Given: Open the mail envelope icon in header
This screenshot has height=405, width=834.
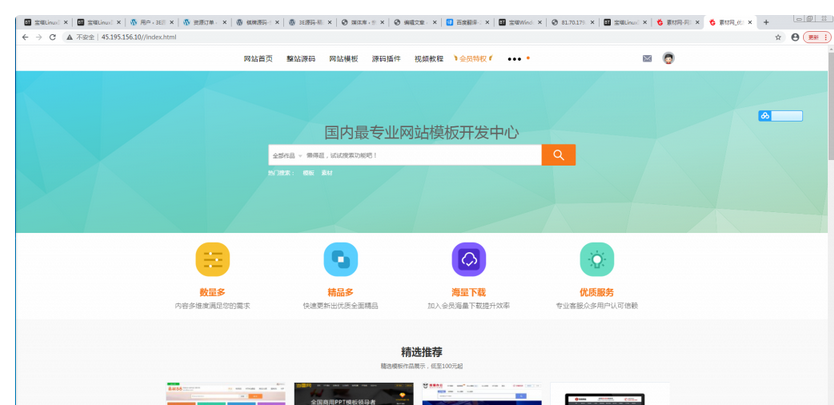Looking at the screenshot, I should click(647, 59).
